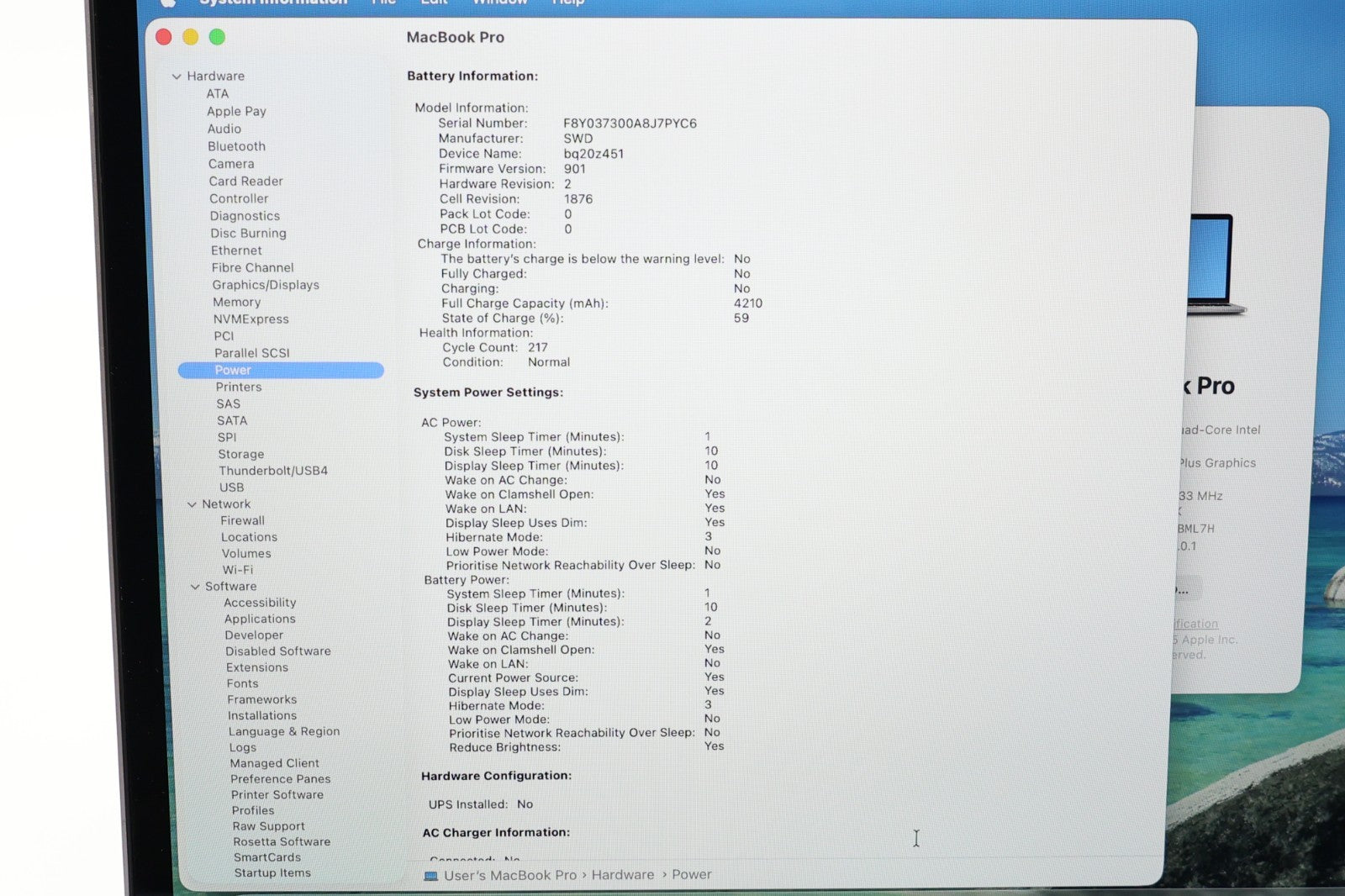
Task: Click the MacBook icon in path bar
Action: [x=431, y=876]
